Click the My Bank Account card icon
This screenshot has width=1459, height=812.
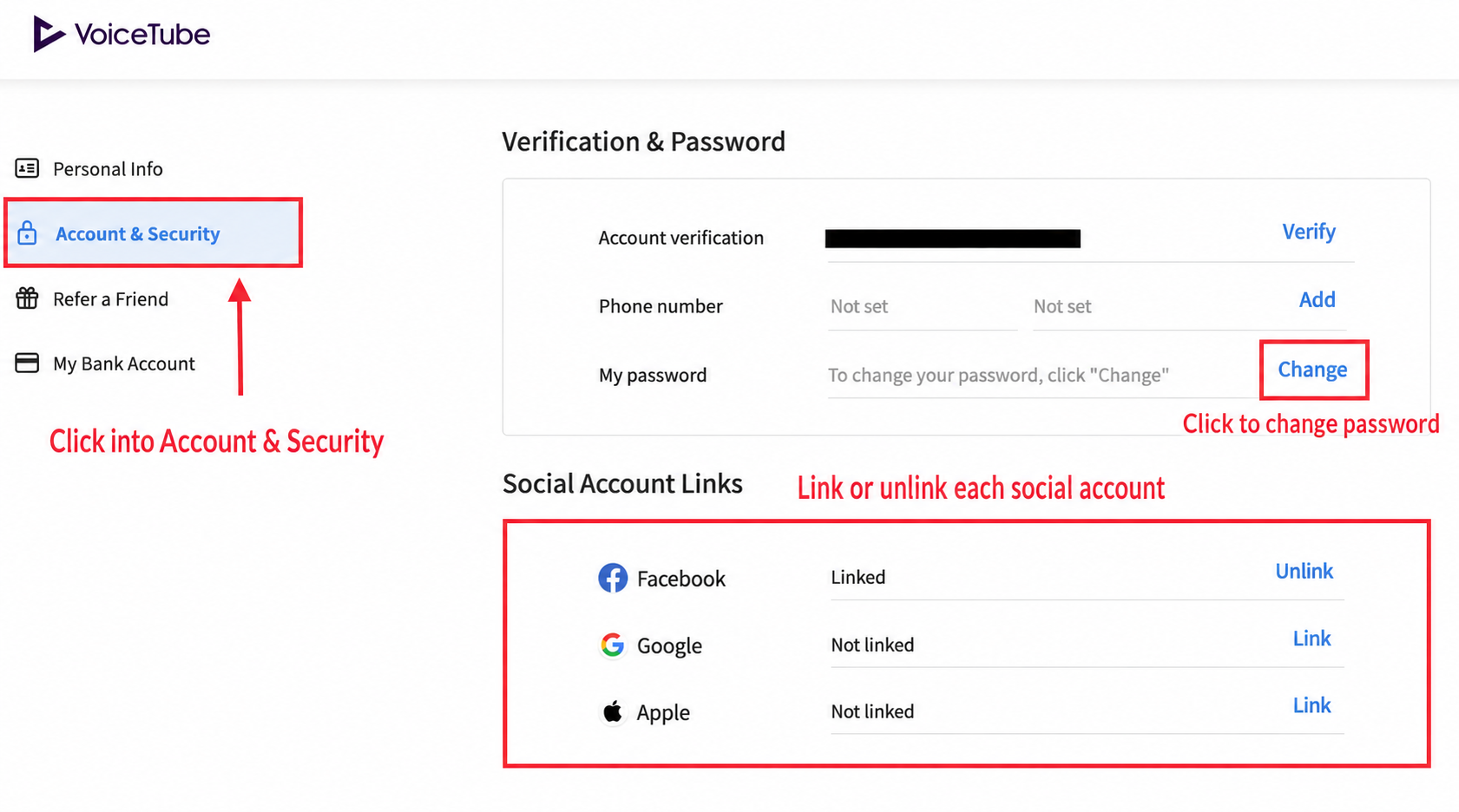coord(27,363)
